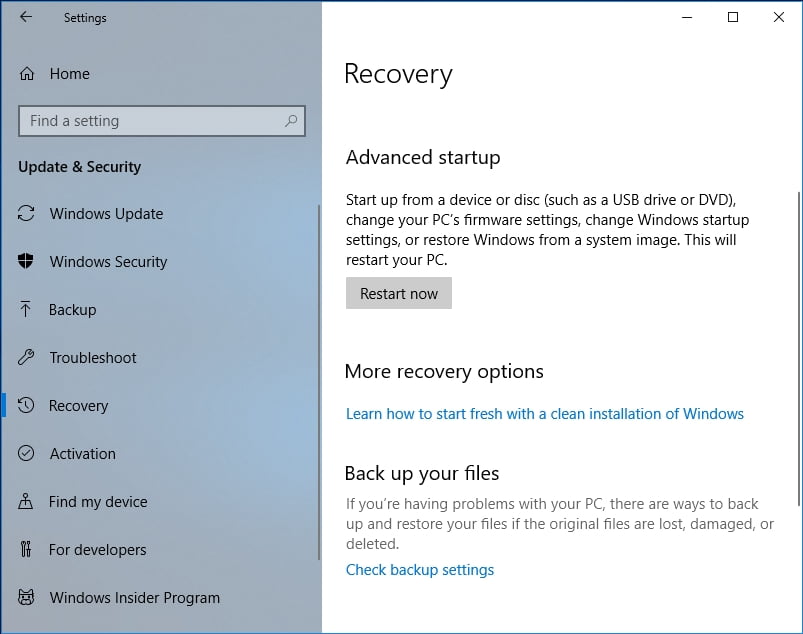
Task: Click the Windows Update sync icon
Action: pyautogui.click(x=27, y=214)
